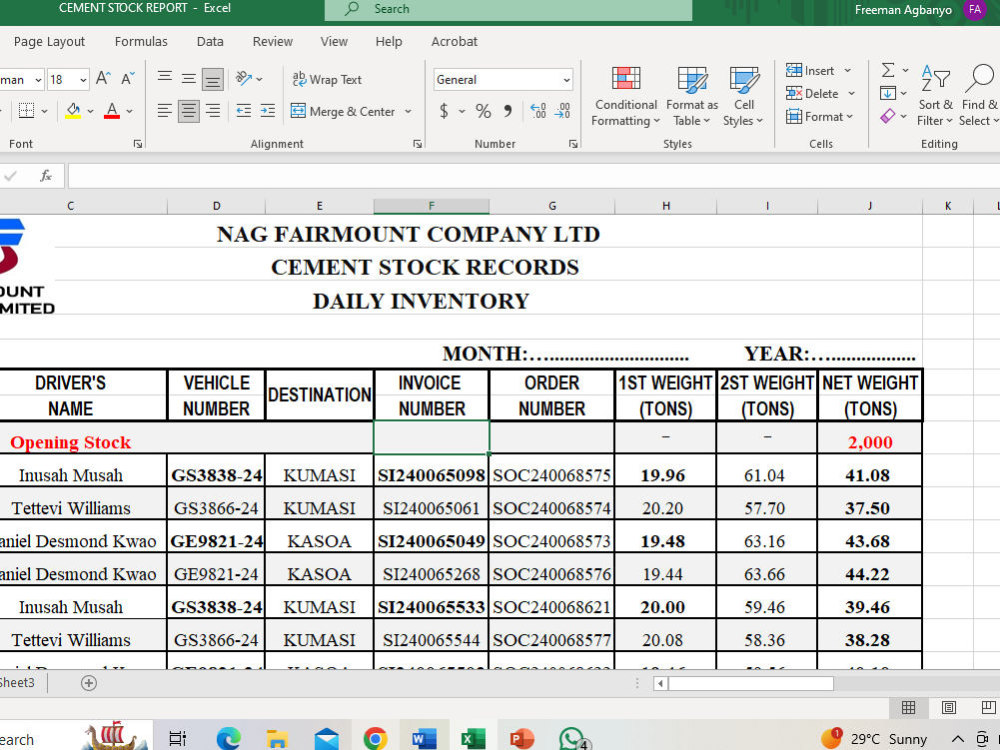Open Cell Styles gallery
Screen dimensions: 1000x750
744,96
